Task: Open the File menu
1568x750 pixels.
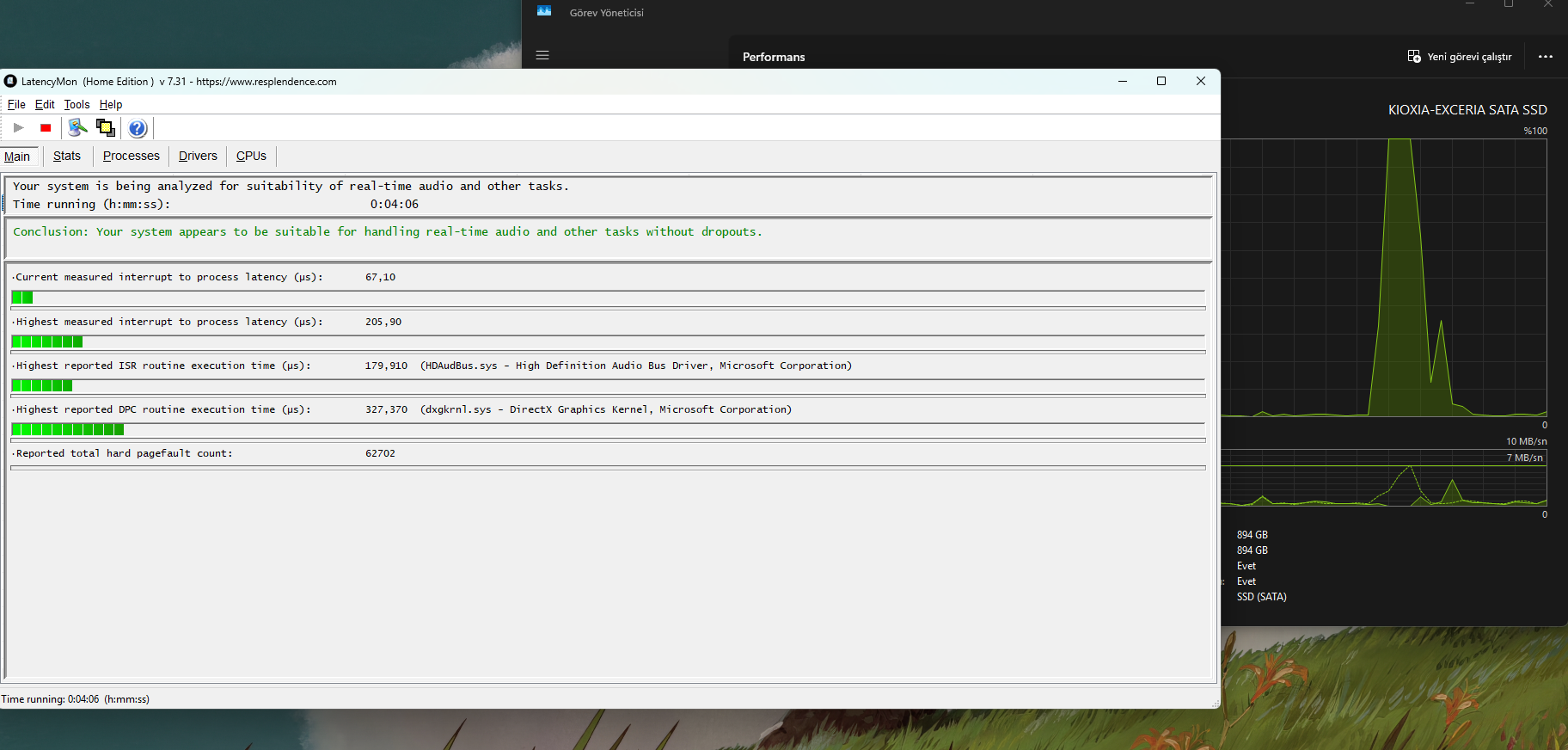Action: [16, 104]
